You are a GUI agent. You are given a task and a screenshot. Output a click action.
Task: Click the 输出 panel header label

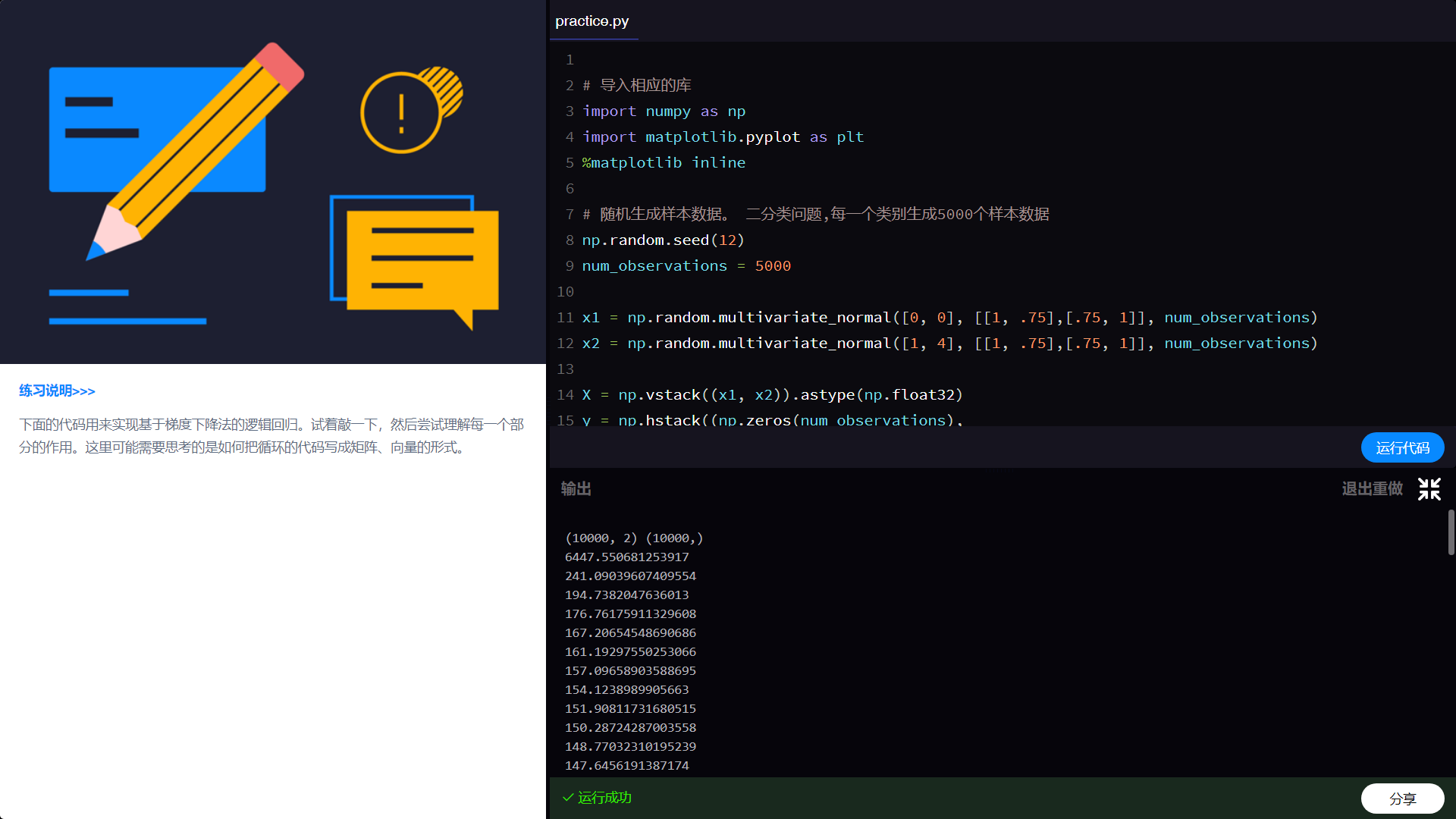(575, 489)
